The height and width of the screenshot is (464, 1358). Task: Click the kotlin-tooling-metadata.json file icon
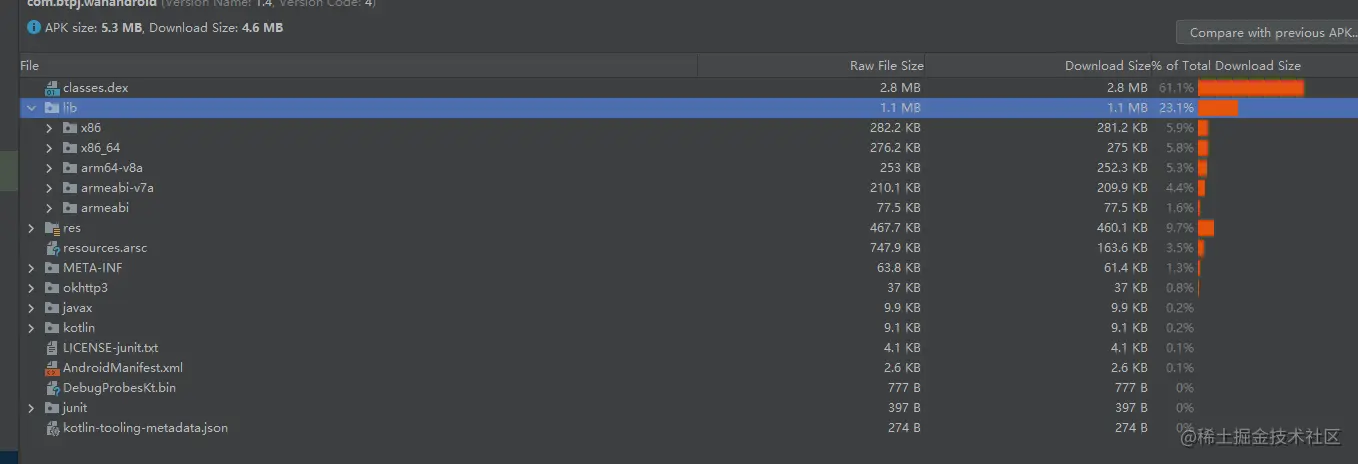[52, 428]
